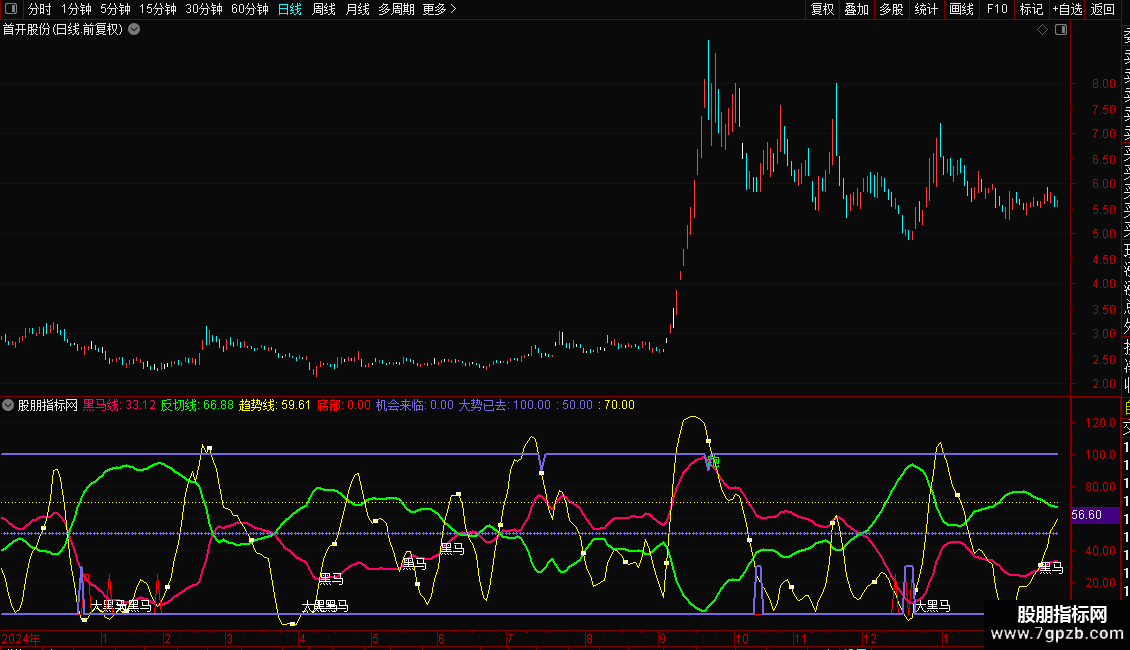Image resolution: width=1130 pixels, height=650 pixels.
Task: Toggle the right side panel icon
Action: (x=1060, y=30)
